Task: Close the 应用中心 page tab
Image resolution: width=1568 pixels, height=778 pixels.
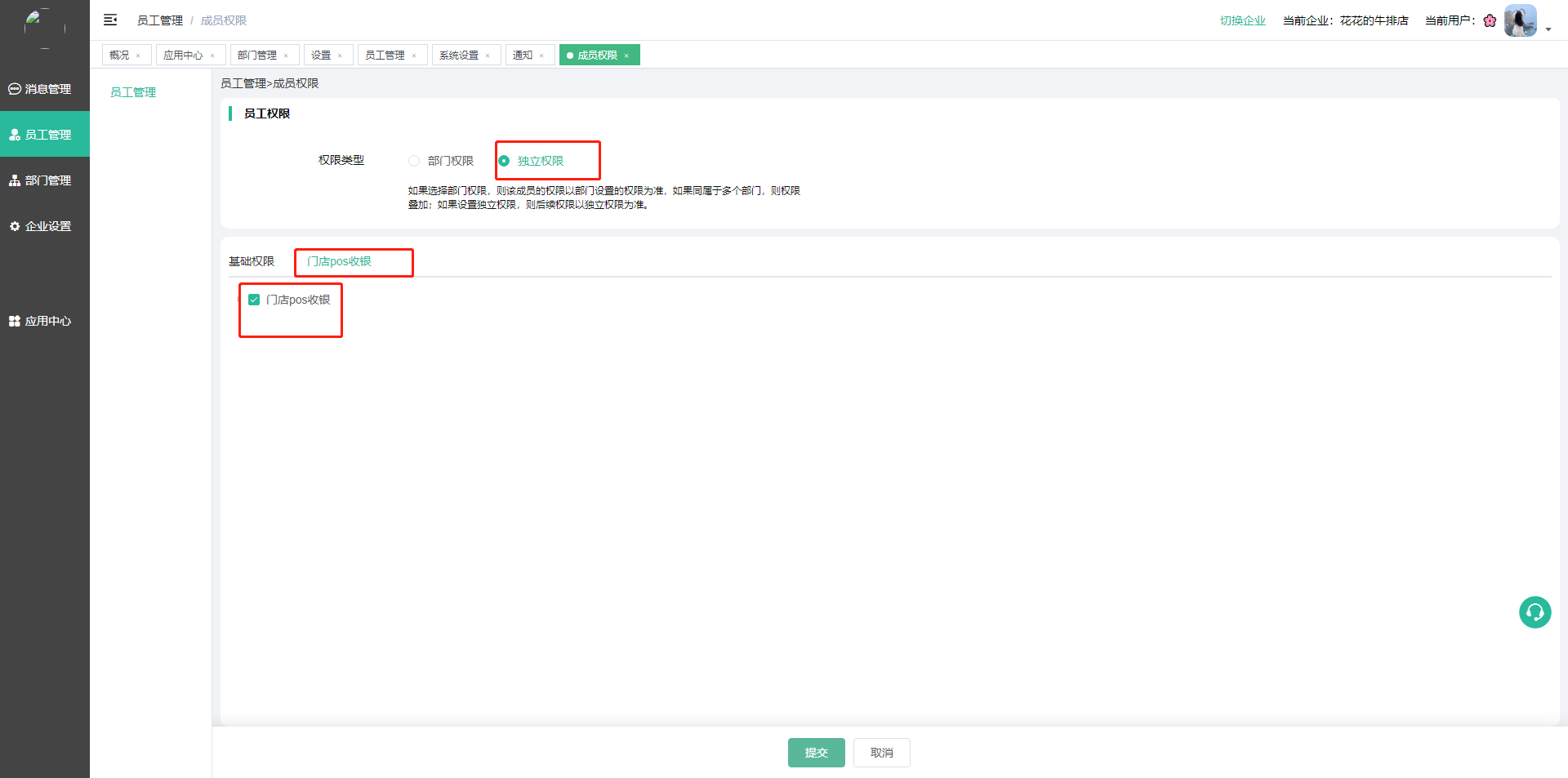Action: tap(212, 56)
